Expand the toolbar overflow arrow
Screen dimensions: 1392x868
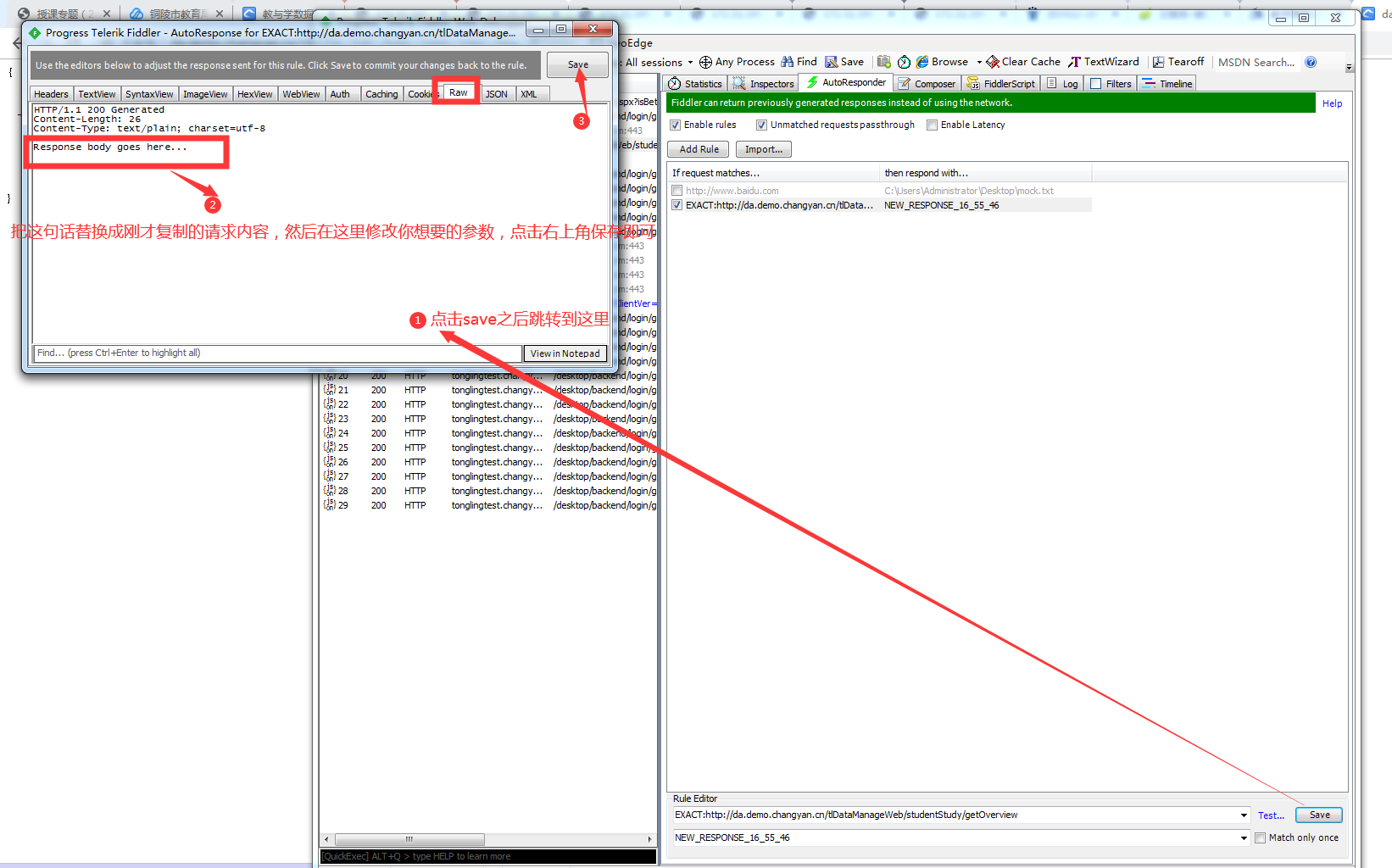(1349, 67)
